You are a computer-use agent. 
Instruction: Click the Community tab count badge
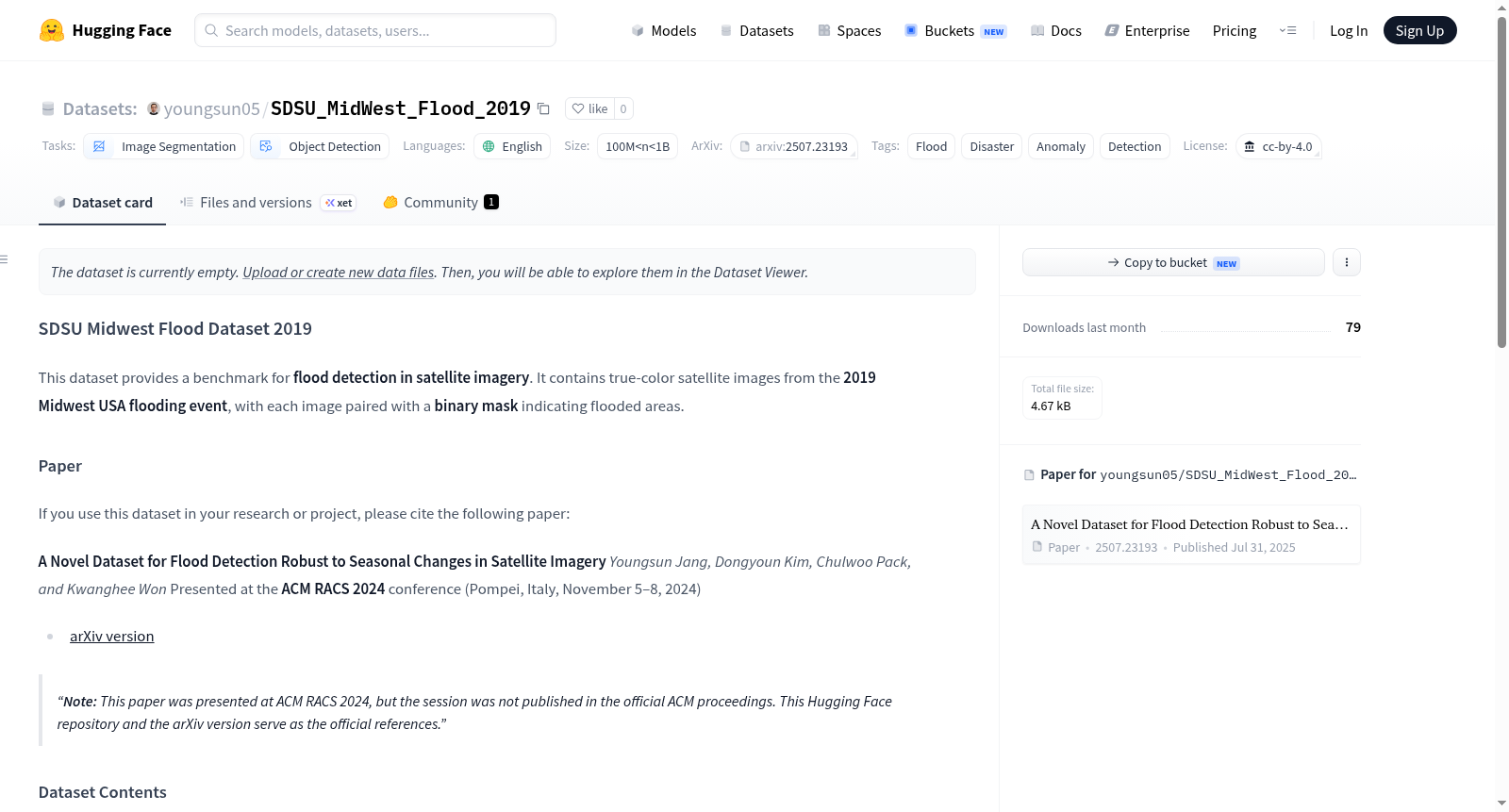[491, 202]
